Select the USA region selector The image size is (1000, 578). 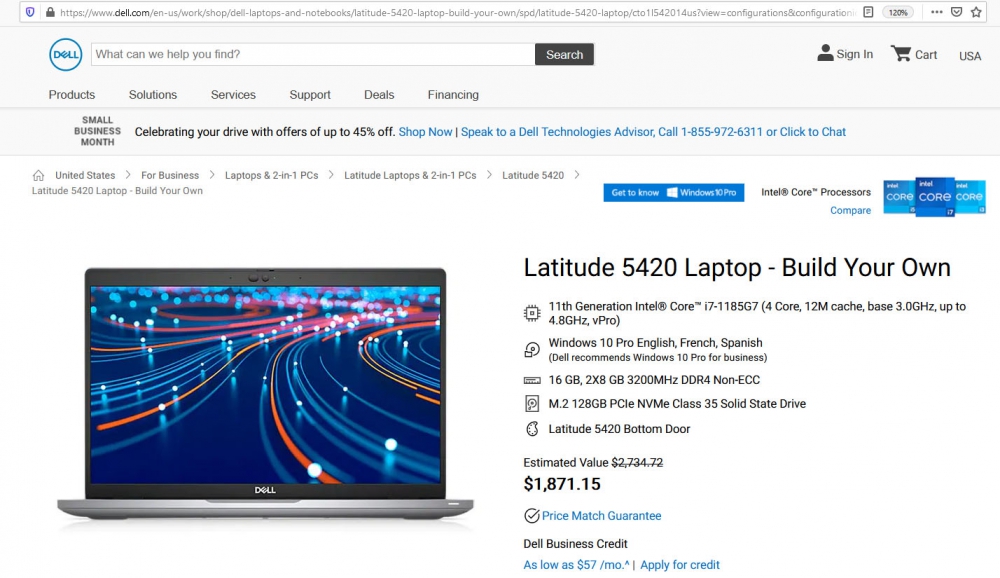point(970,56)
